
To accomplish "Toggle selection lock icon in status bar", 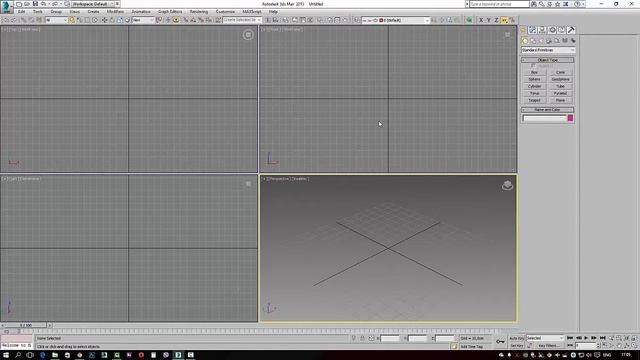I will [x=362, y=338].
